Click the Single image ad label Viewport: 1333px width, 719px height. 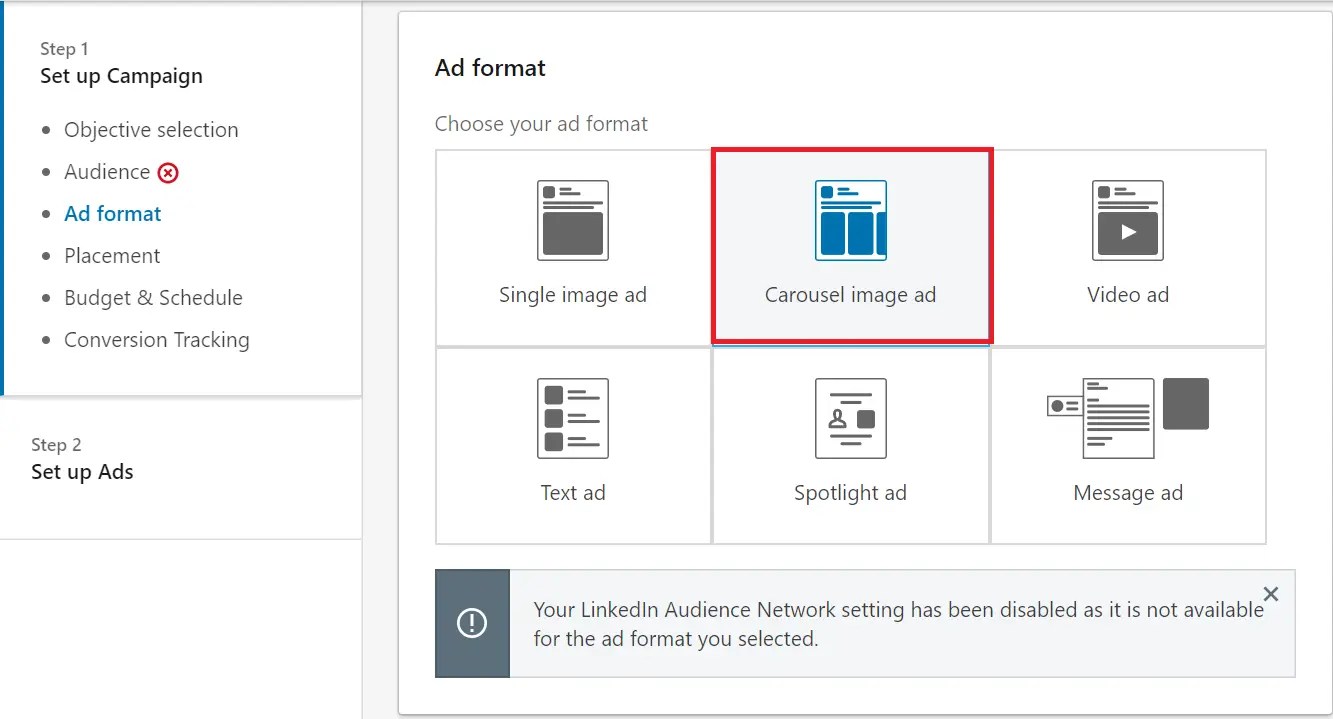[573, 295]
